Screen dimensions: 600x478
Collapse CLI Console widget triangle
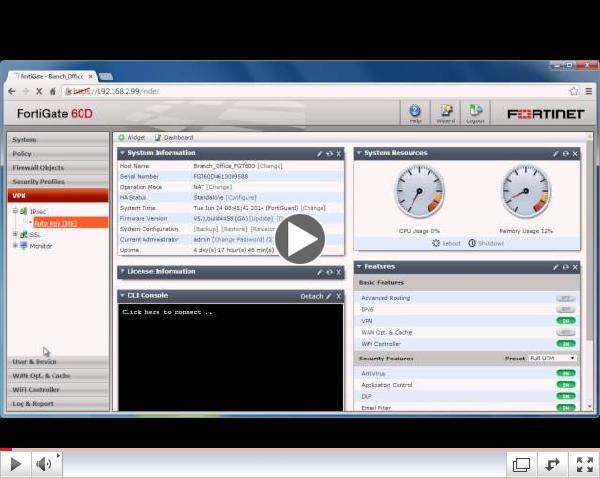(122, 295)
